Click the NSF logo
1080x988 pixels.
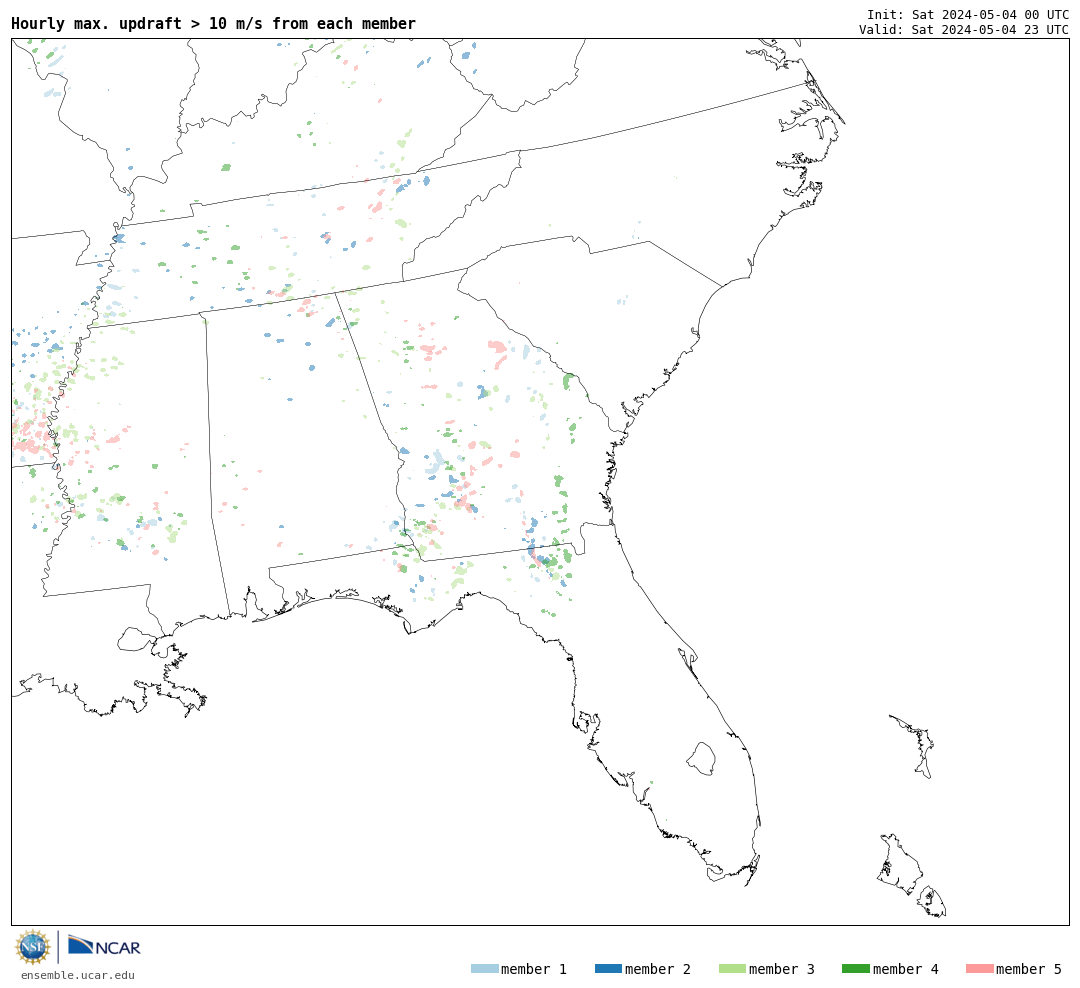click(x=32, y=947)
